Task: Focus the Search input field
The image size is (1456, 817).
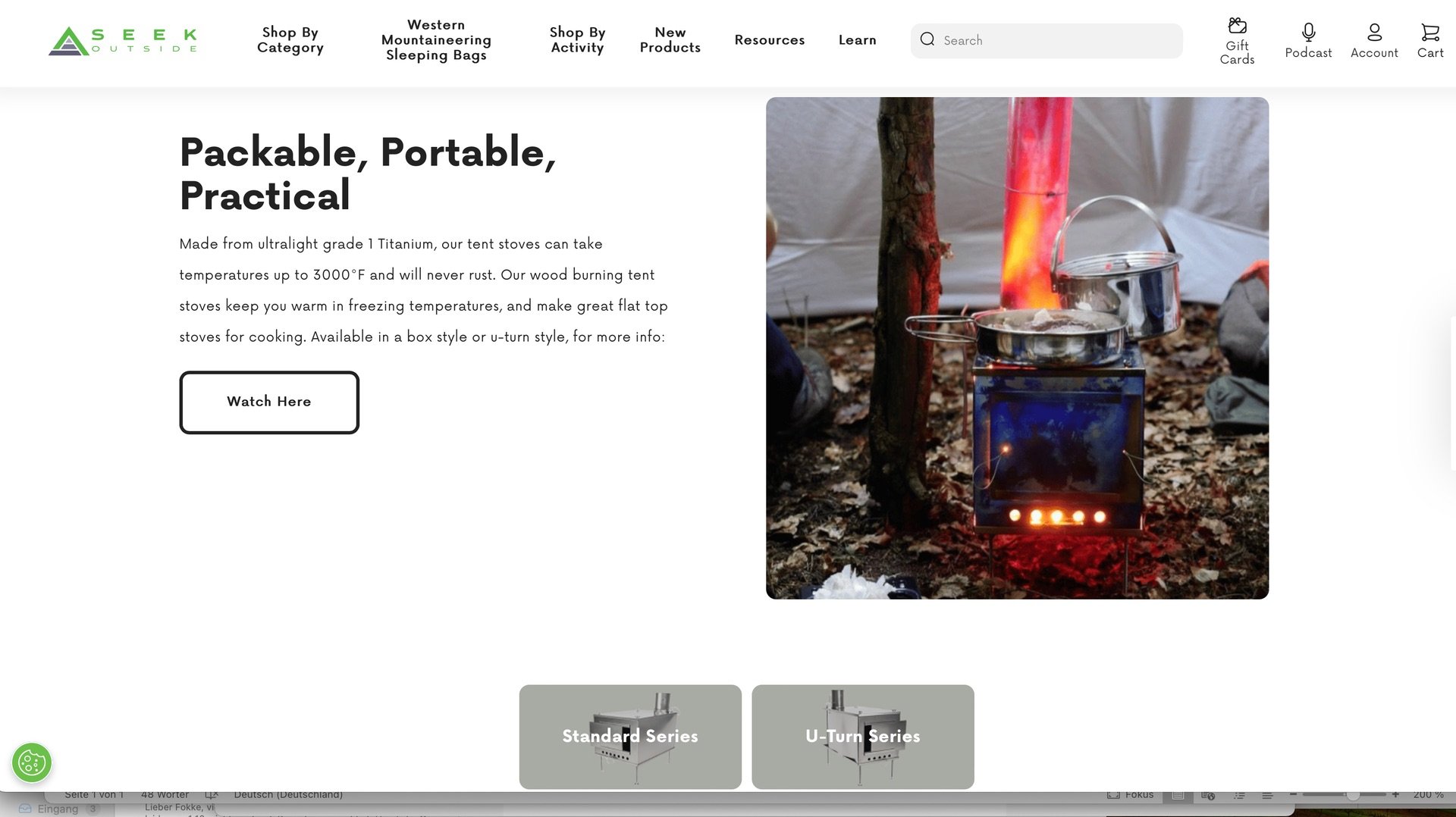Action: (x=1046, y=40)
